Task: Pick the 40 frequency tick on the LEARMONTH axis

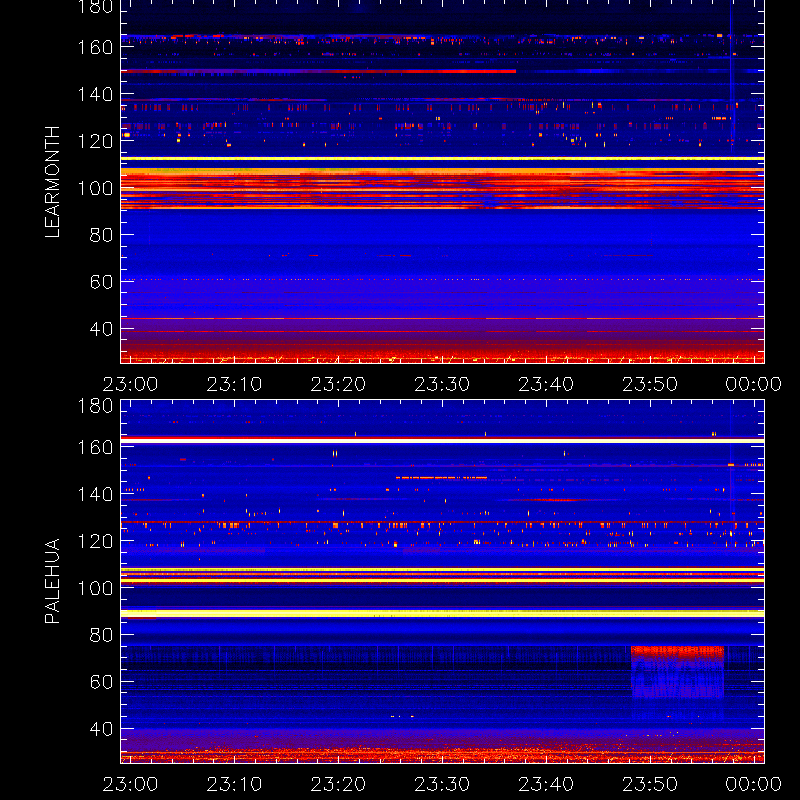Action: click(101, 329)
